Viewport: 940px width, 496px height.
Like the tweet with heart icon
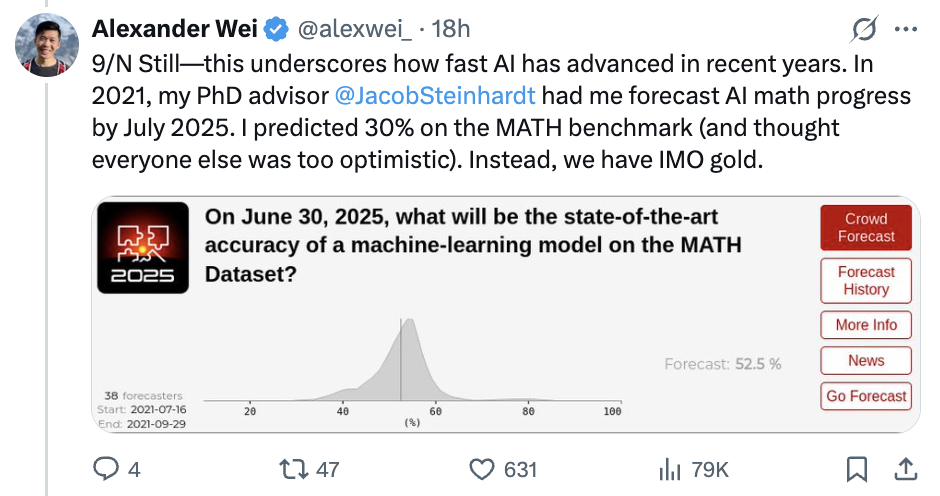484,468
